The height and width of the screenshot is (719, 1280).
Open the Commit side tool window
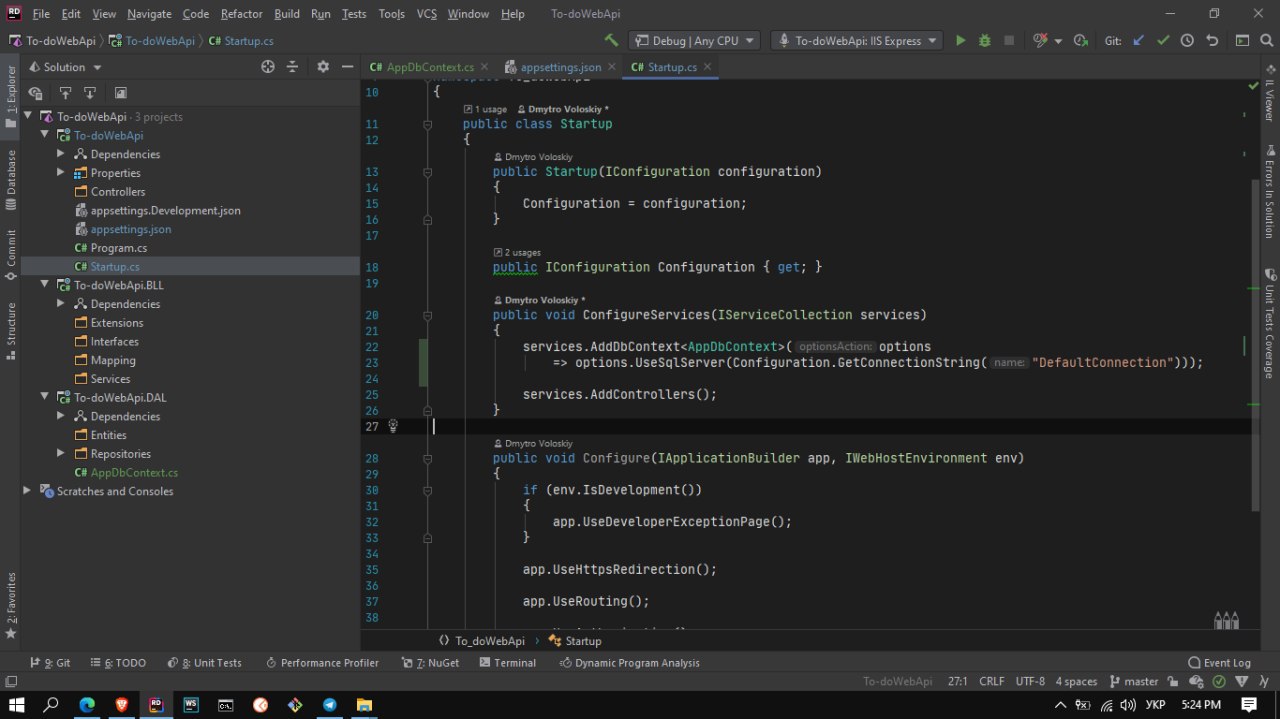[x=11, y=255]
